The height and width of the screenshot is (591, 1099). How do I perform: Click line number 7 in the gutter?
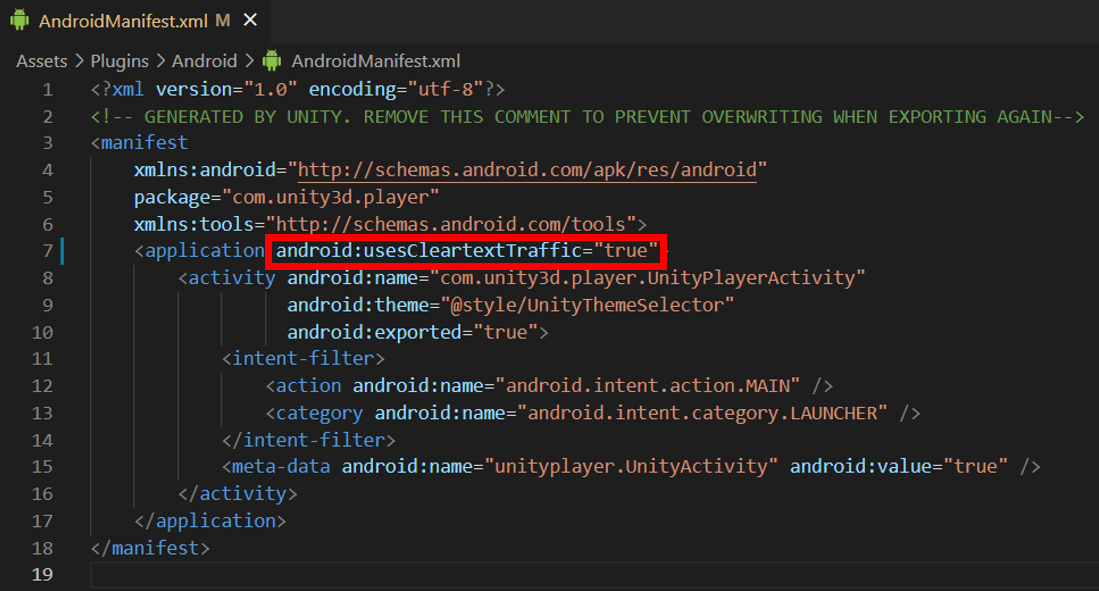click(x=47, y=251)
